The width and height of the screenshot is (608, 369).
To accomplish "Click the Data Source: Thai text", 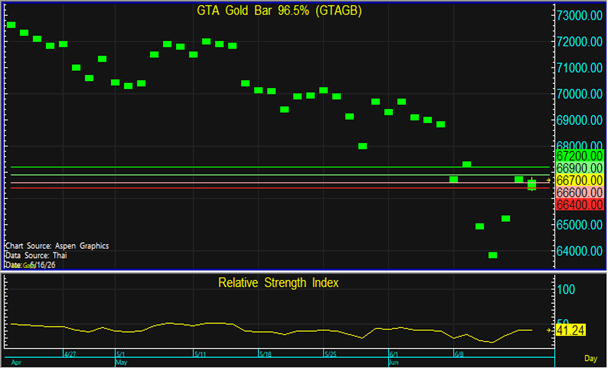I will pos(36,255).
